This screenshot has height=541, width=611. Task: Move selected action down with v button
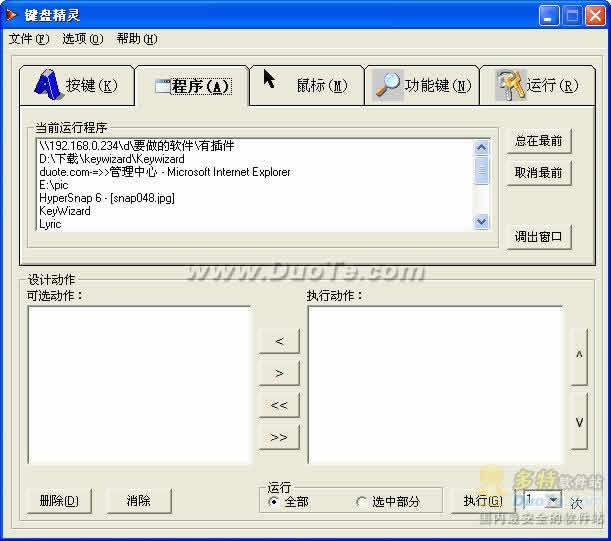(579, 421)
